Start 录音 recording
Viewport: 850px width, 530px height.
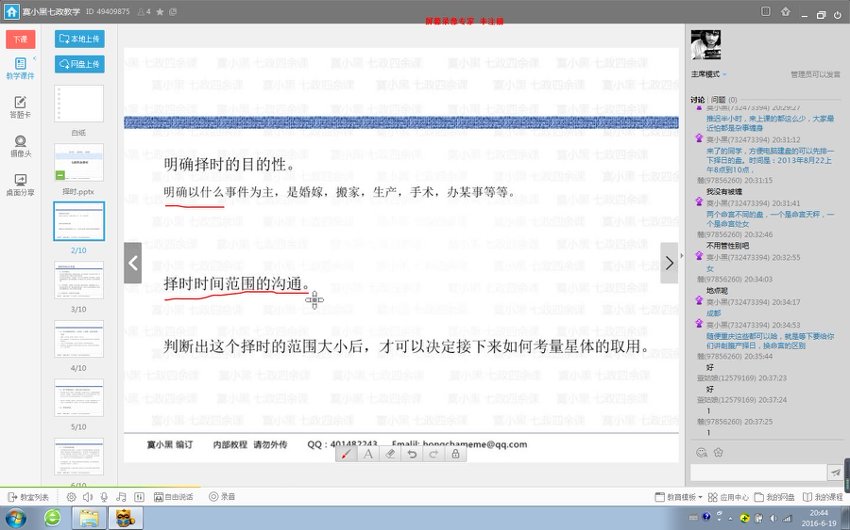pos(222,497)
